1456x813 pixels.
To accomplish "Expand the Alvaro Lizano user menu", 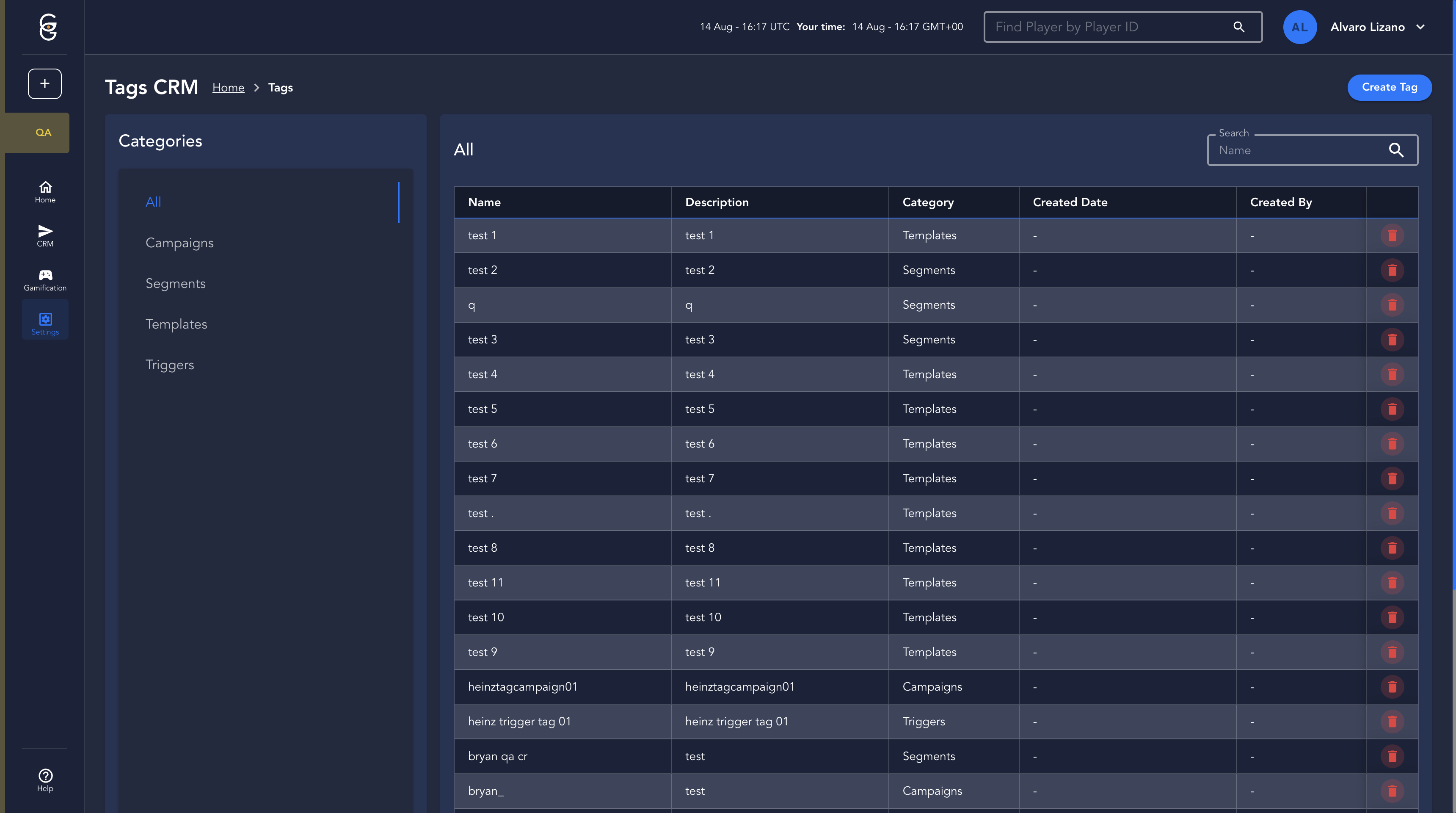I will tap(1420, 27).
